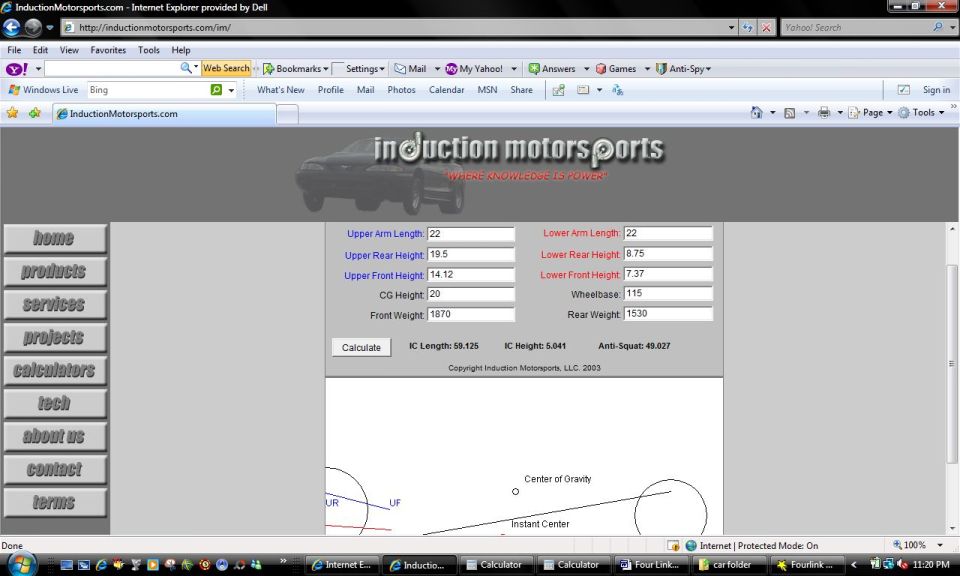Screen dimensions: 960x576
Task: Click the Add to Favorites star icon
Action: 35,113
